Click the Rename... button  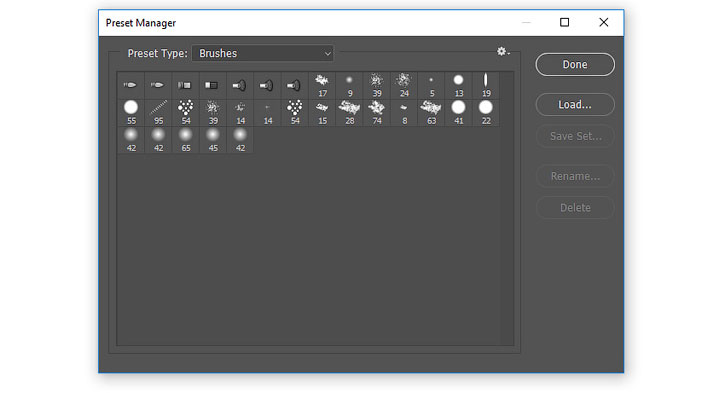pos(575,176)
